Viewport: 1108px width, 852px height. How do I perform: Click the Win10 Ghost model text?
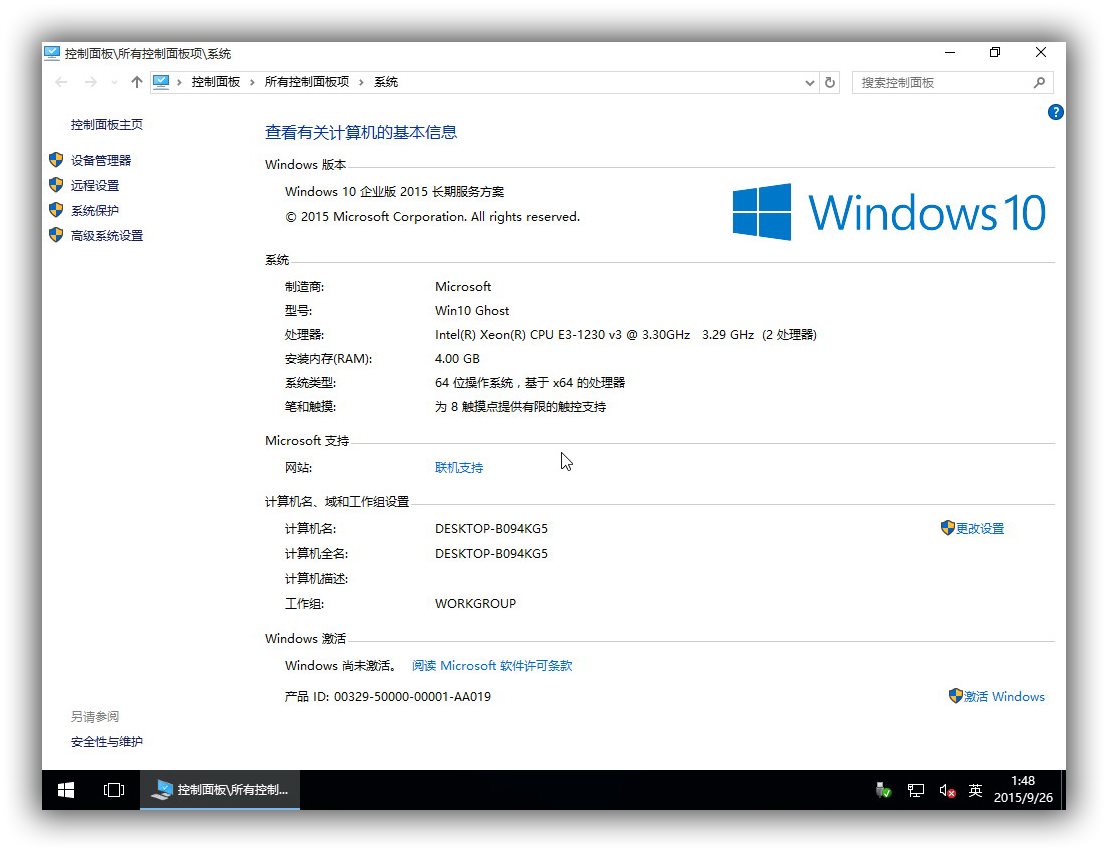[x=472, y=311]
